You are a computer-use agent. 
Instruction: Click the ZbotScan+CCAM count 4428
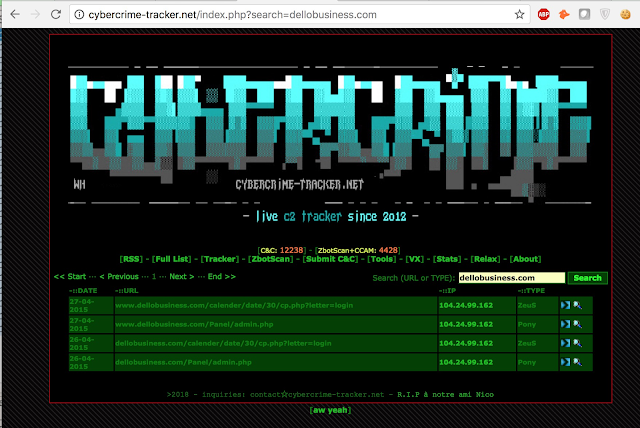388,250
